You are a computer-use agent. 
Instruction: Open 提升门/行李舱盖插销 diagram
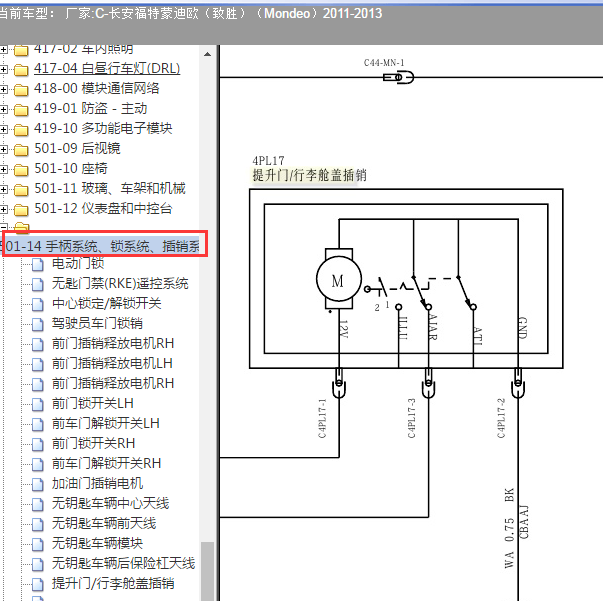point(113,584)
